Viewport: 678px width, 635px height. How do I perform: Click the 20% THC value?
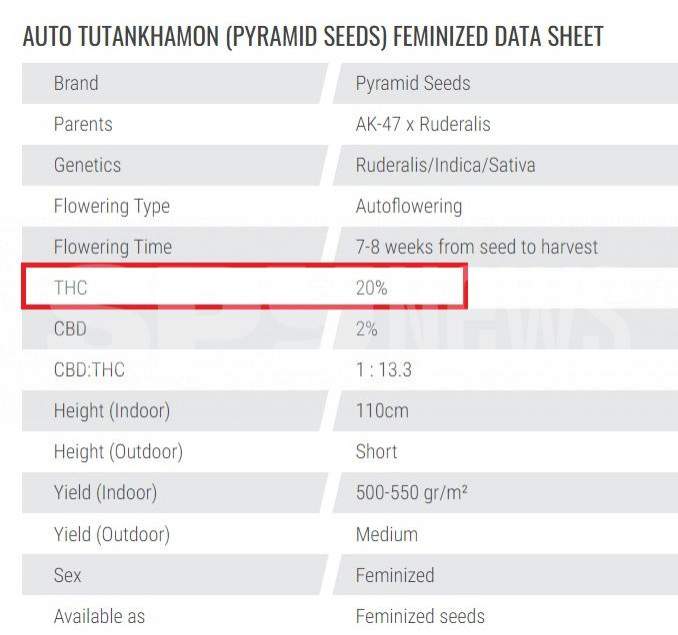tap(371, 288)
